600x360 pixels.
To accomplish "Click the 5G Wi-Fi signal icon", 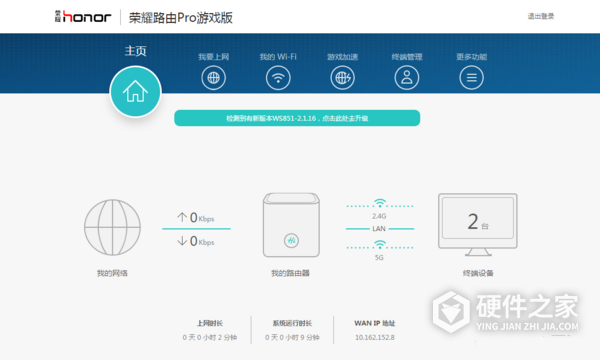I will [x=380, y=244].
